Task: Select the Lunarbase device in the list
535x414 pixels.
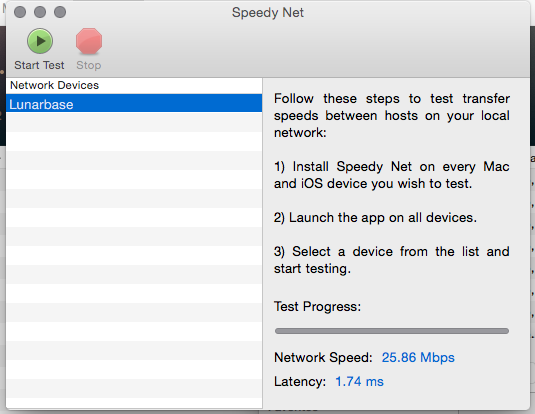Action: tap(134, 104)
